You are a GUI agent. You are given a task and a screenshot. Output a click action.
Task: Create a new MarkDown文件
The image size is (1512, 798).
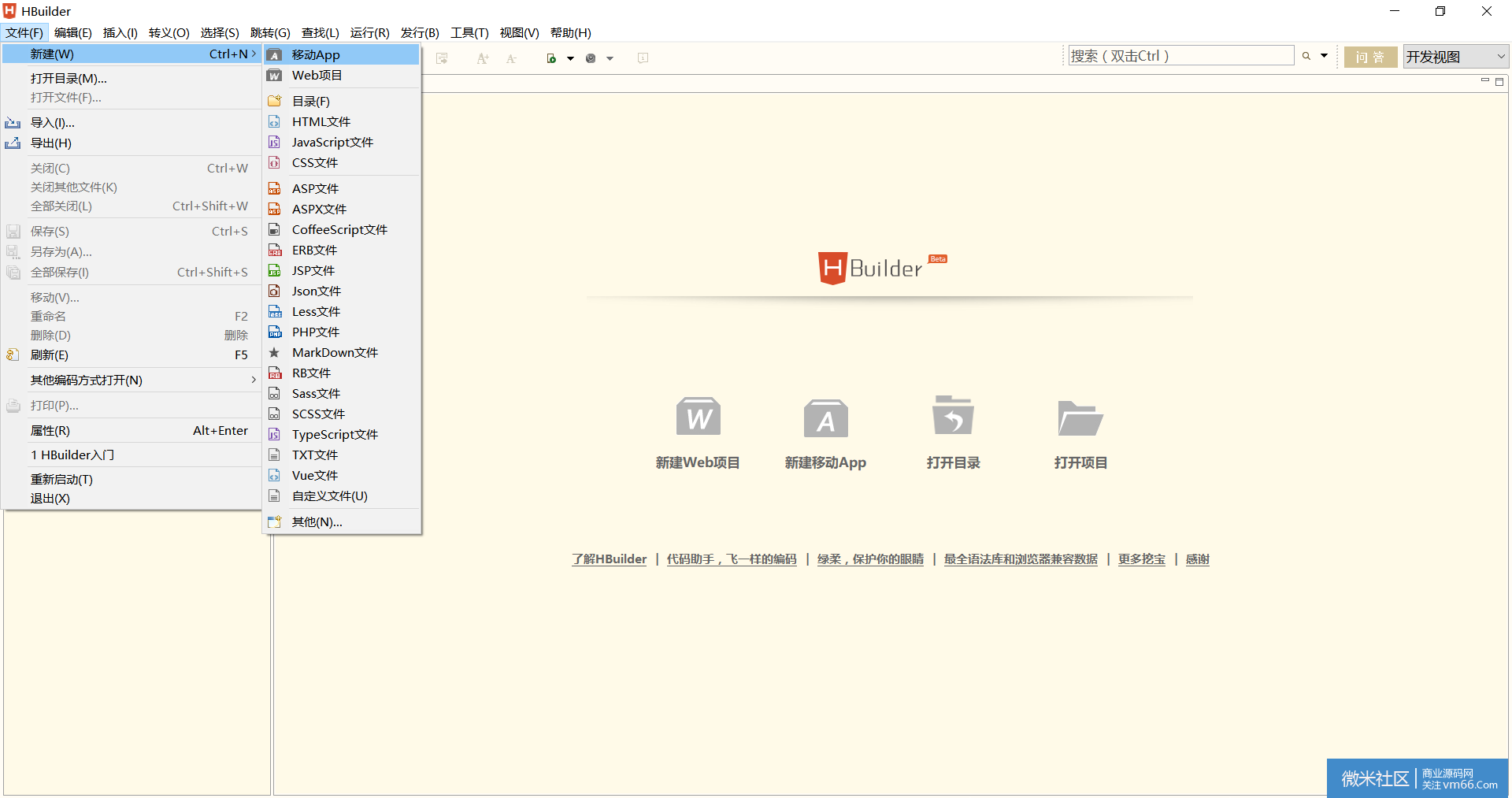coord(342,352)
